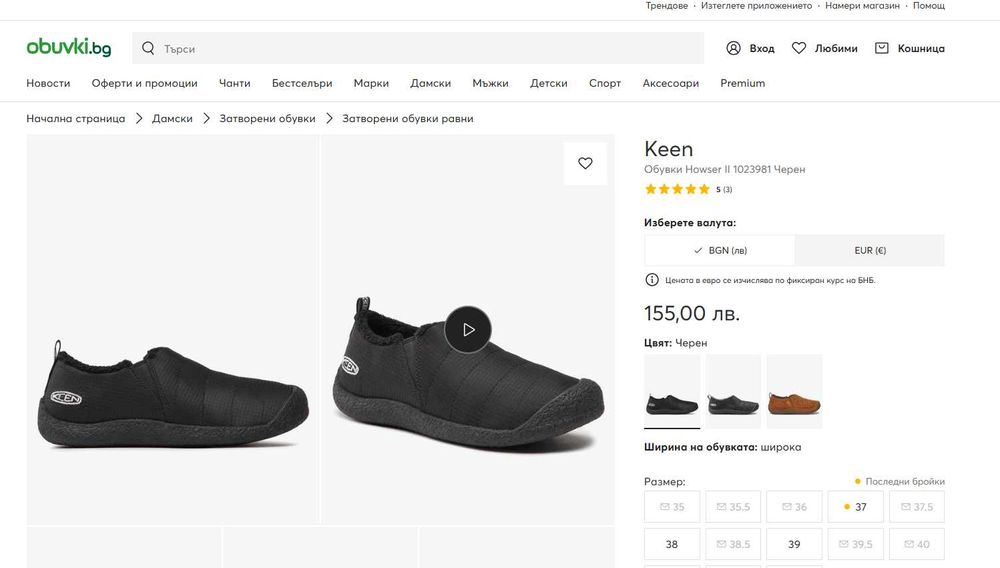Open the Оферти и промоции menu
The image size is (1000, 568).
[144, 83]
